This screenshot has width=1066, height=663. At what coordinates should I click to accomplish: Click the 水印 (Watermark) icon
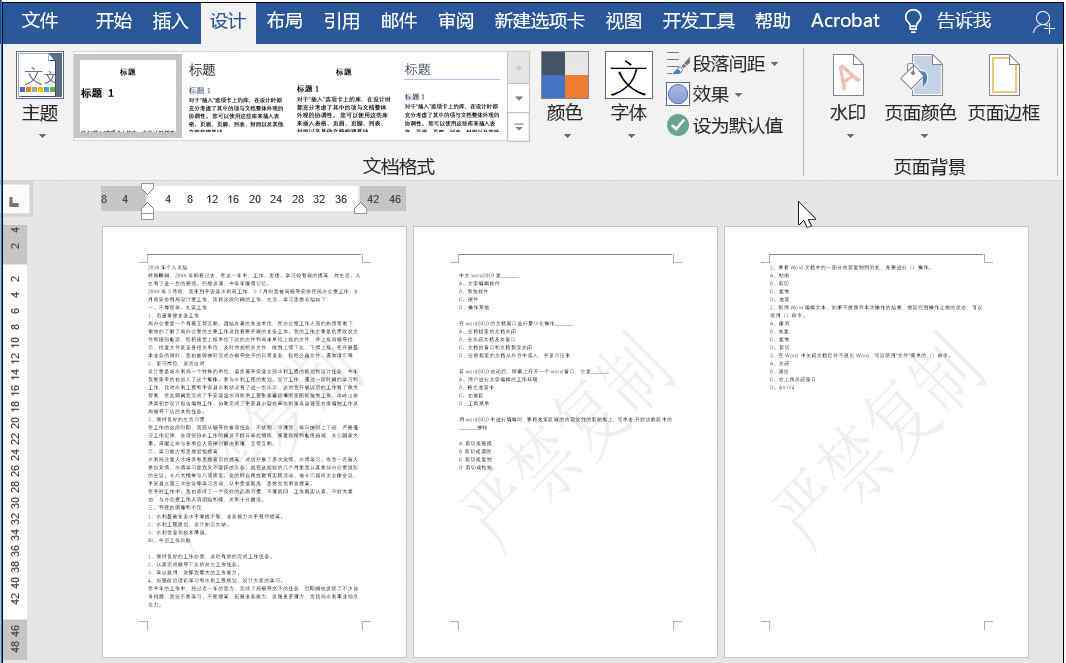point(847,76)
